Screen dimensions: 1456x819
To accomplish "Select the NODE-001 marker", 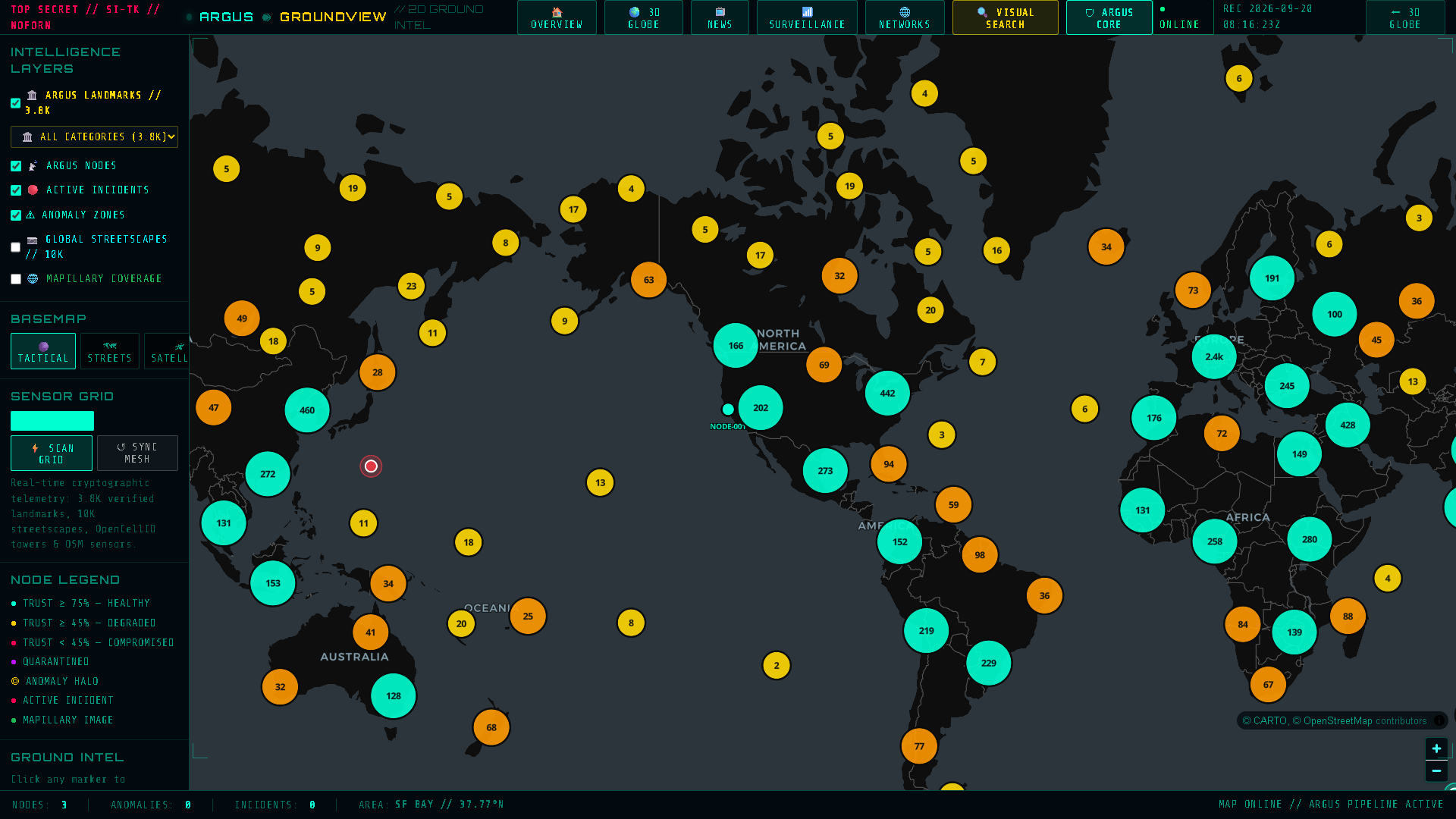I will [728, 409].
